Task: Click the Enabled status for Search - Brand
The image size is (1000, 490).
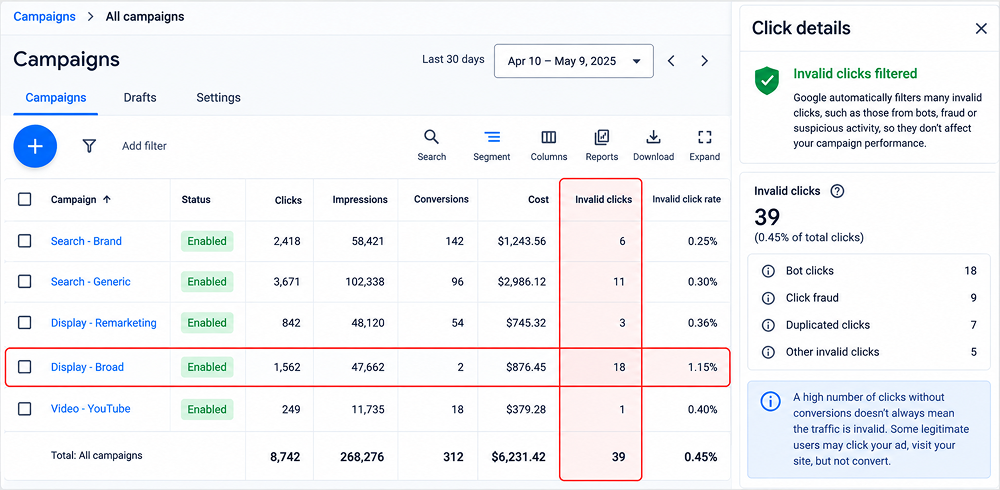Action: click(207, 241)
